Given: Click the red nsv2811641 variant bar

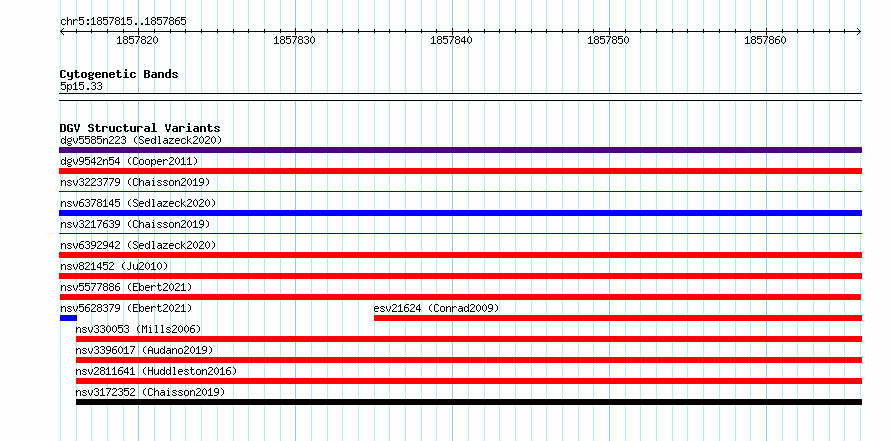Looking at the screenshot, I should coord(469,381).
